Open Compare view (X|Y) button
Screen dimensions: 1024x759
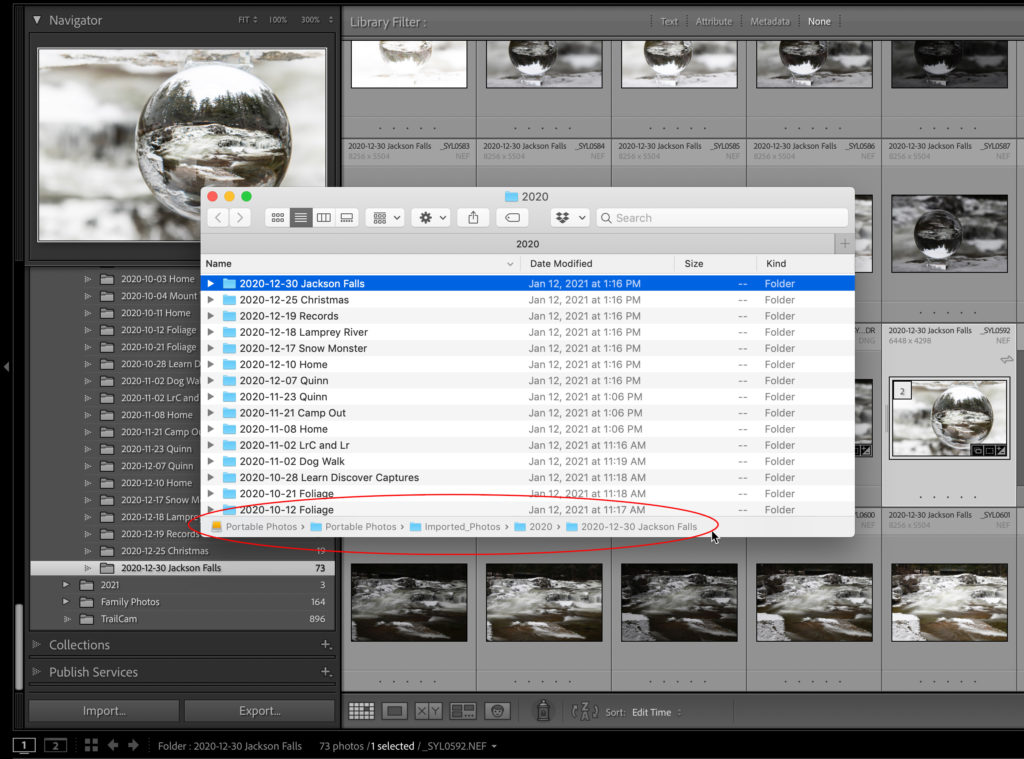click(x=428, y=711)
